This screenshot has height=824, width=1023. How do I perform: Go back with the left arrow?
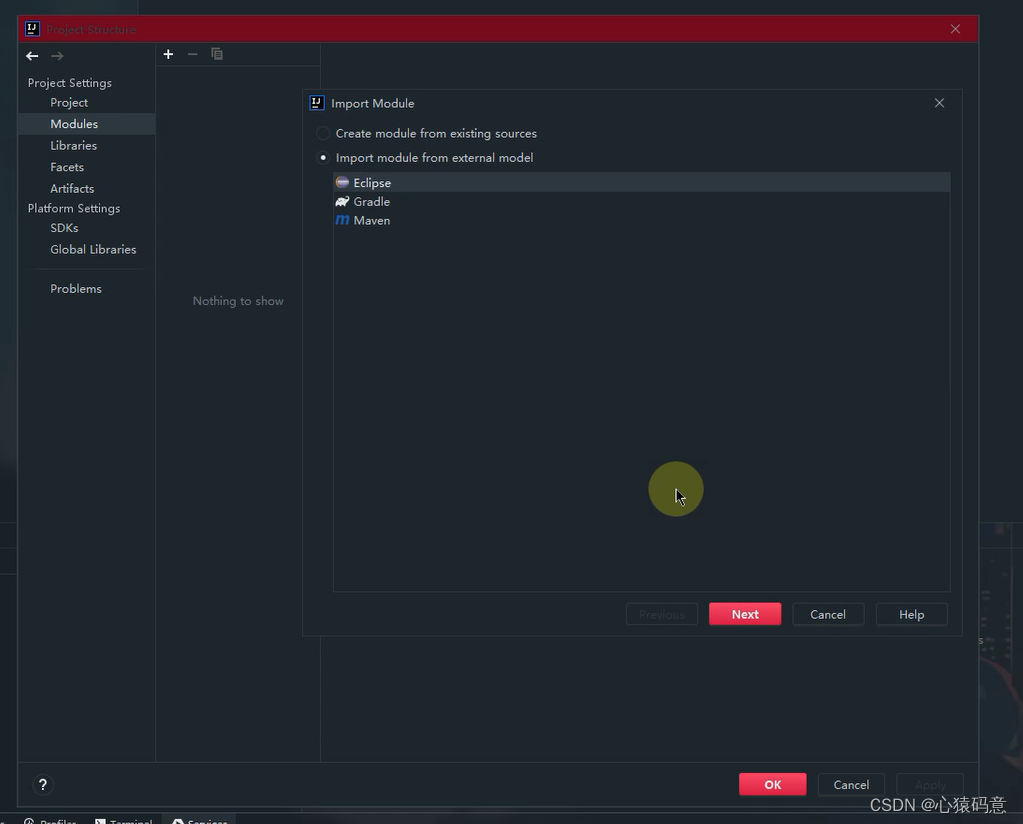(x=32, y=56)
